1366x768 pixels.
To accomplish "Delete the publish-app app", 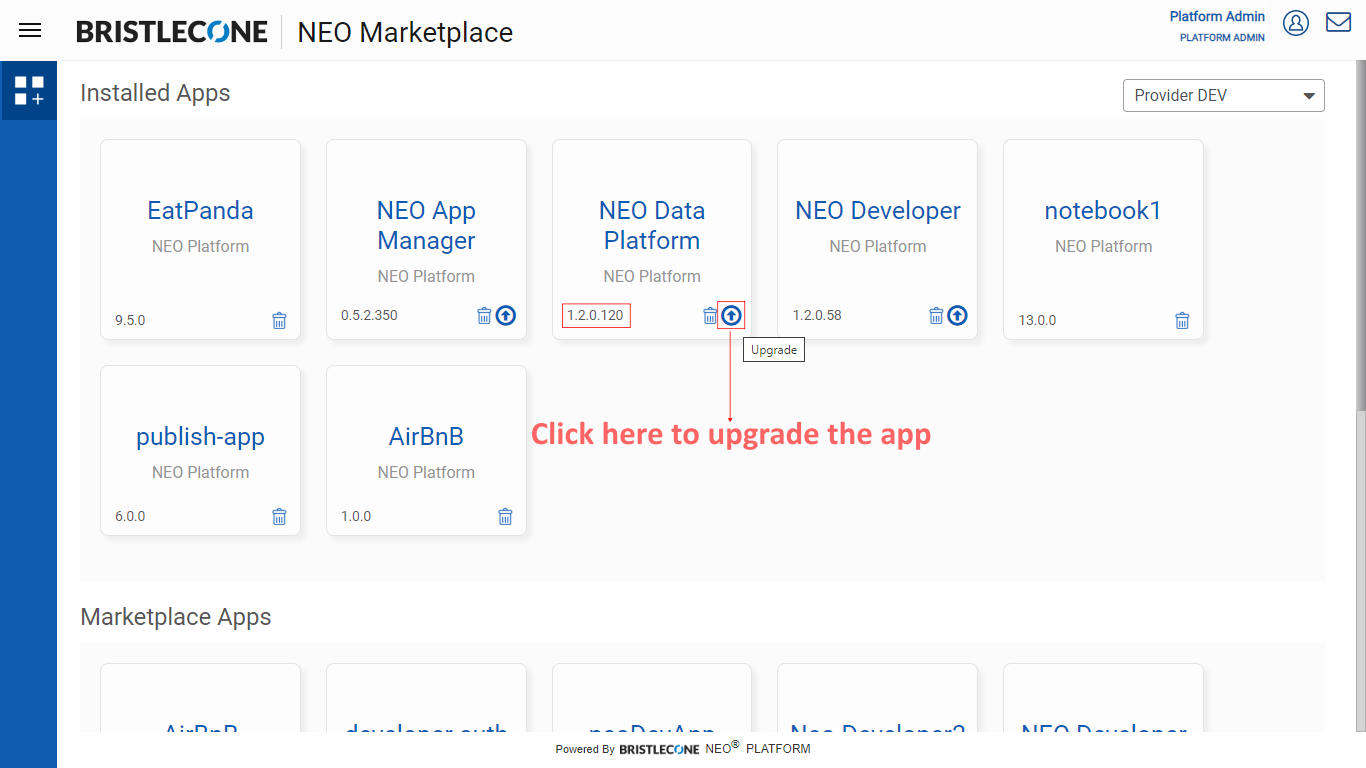I will pyautogui.click(x=279, y=517).
